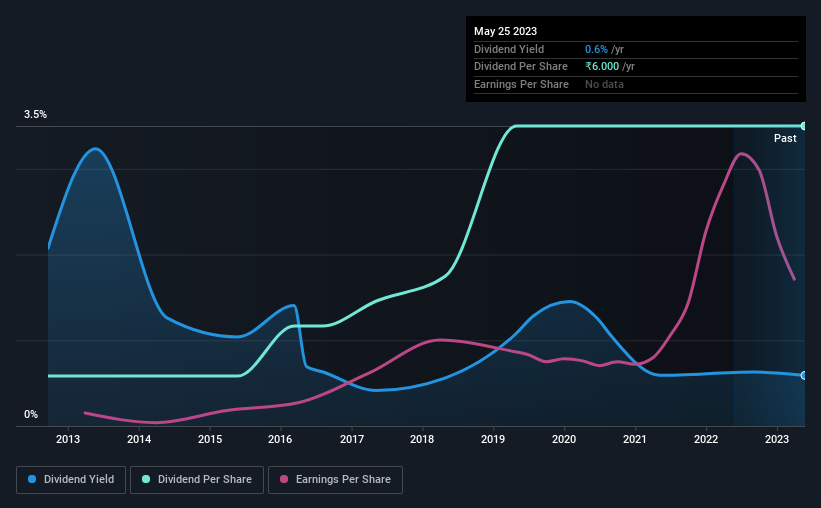Viewport: 821px width, 508px height.
Task: Click the 0% y-axis label
Action: [x=31, y=414]
